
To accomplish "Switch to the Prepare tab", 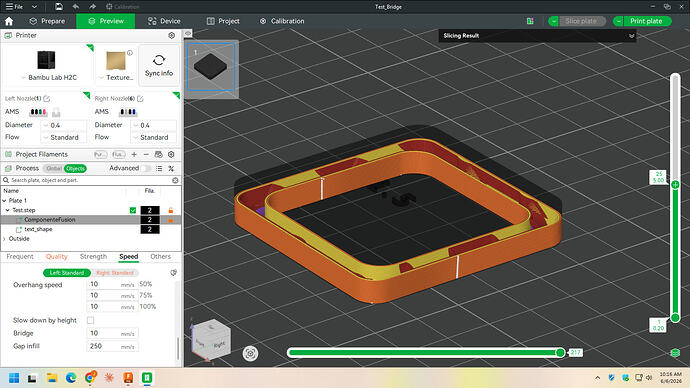I will pos(47,21).
